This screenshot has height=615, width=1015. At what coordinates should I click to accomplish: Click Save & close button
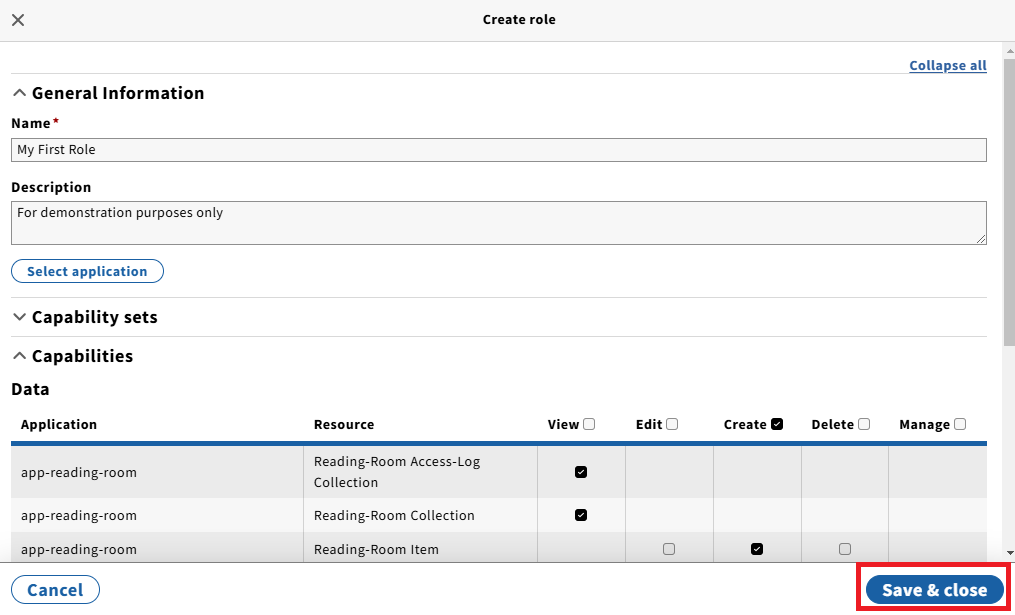pos(934,590)
